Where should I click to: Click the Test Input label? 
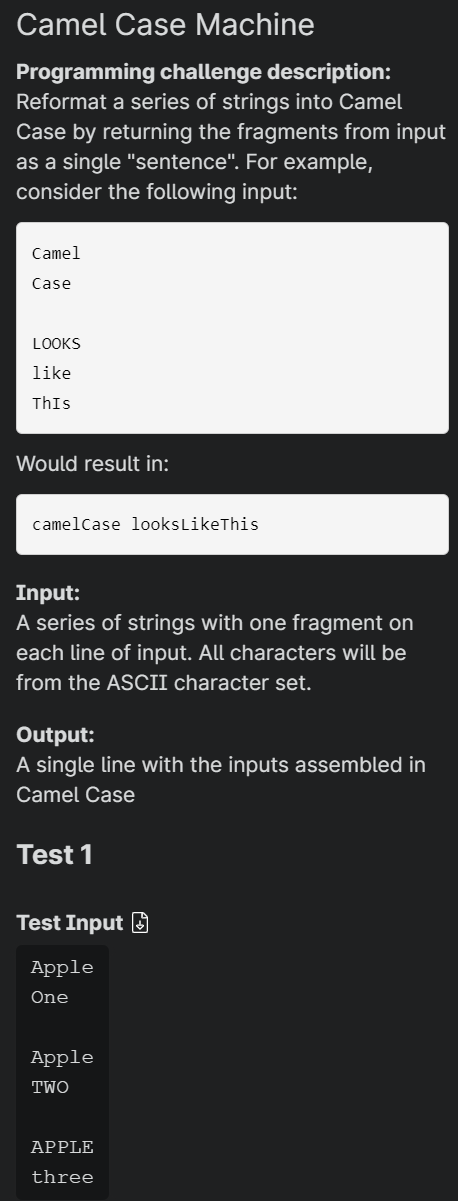point(70,923)
